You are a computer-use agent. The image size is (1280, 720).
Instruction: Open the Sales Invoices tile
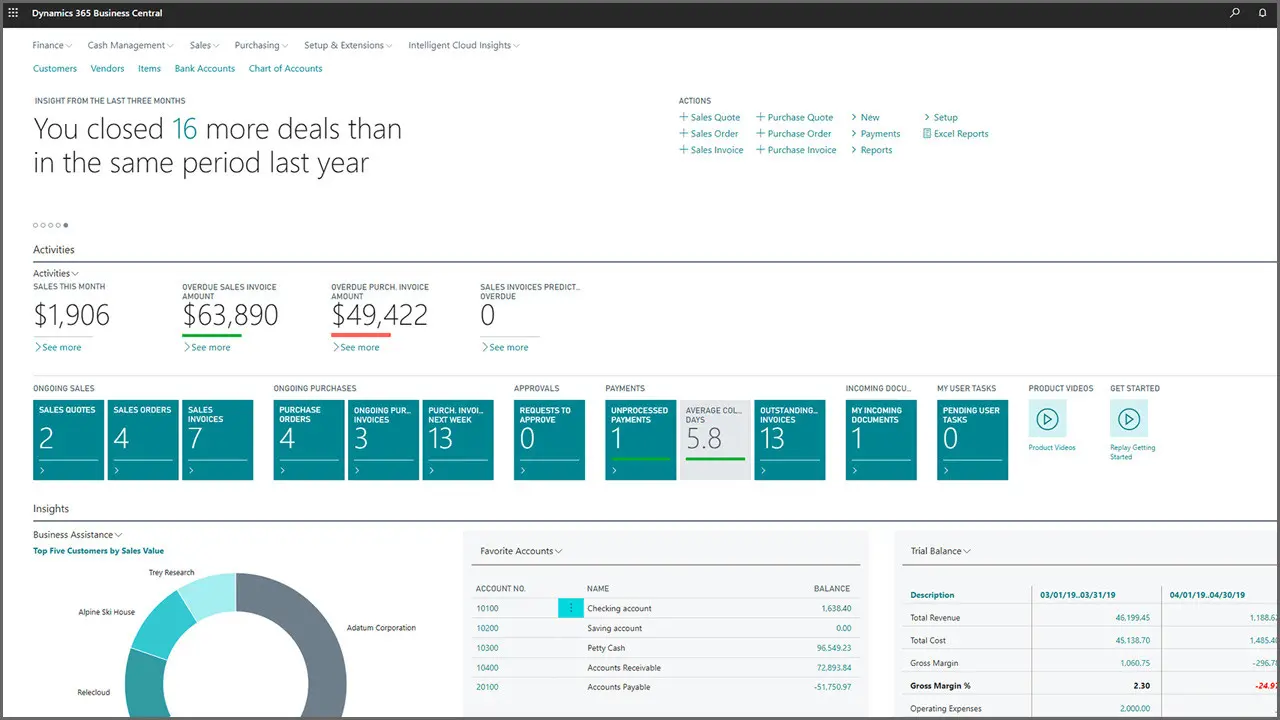217,440
